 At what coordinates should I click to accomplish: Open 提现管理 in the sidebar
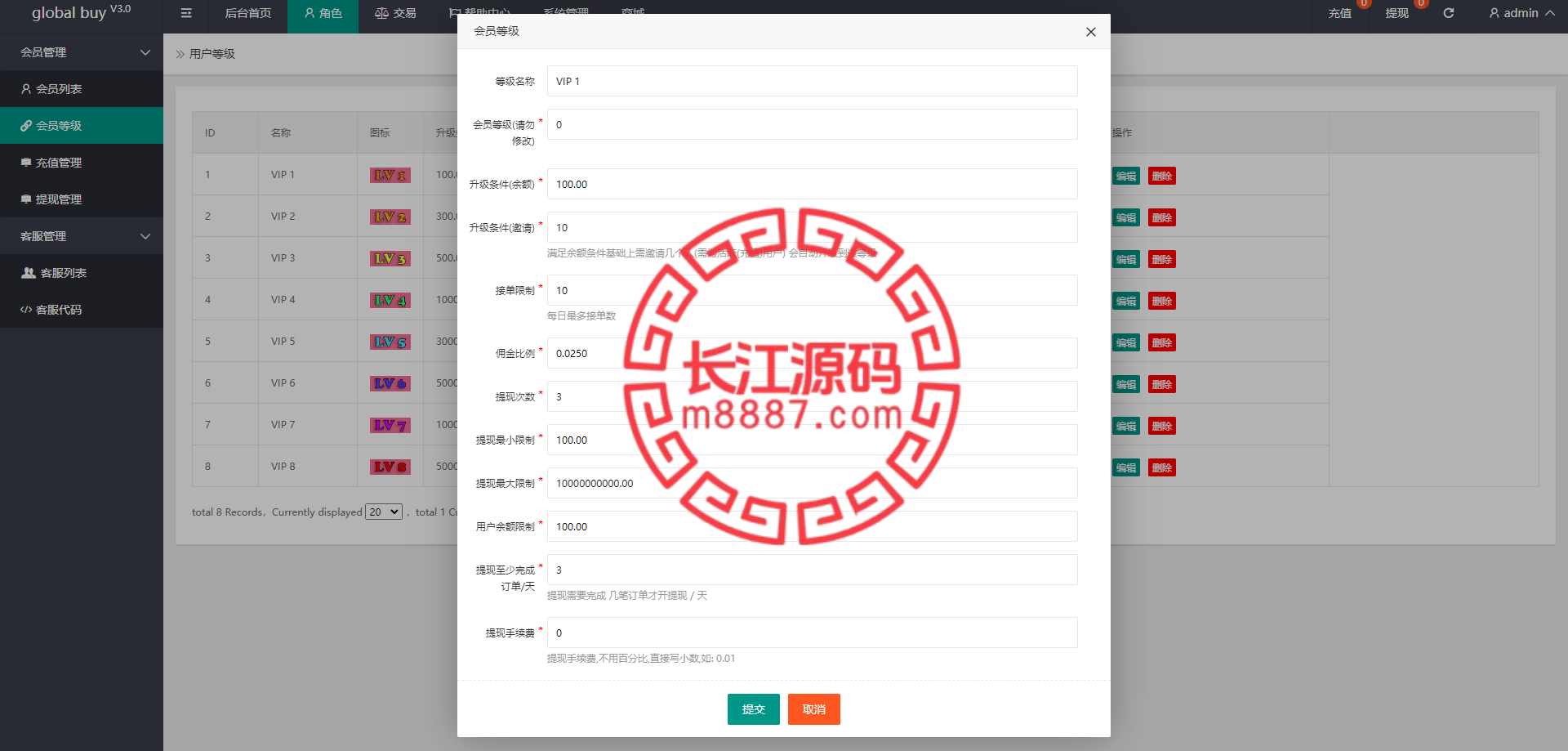point(82,199)
